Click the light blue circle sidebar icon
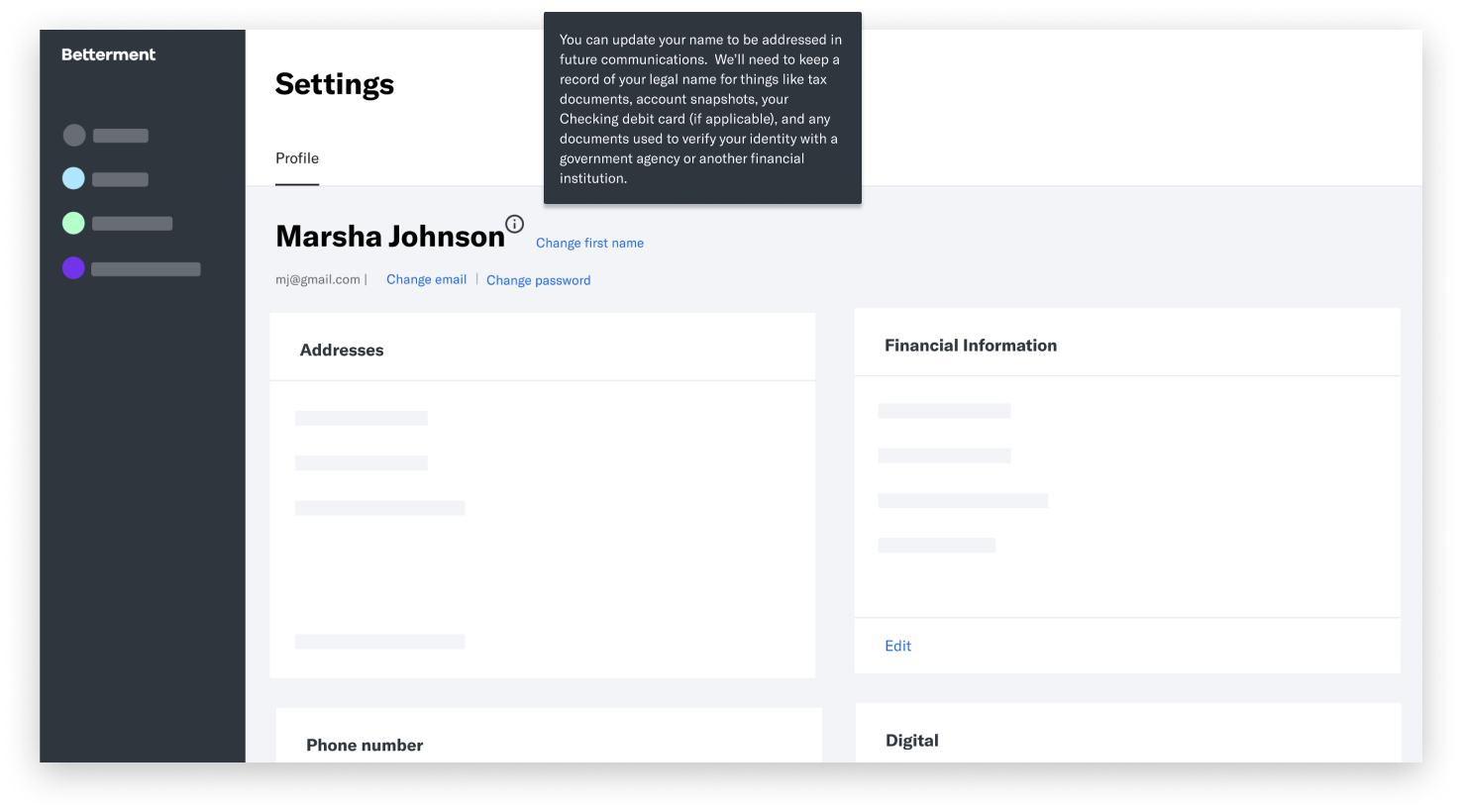Screen dimensions: 1462x812 tap(73, 178)
